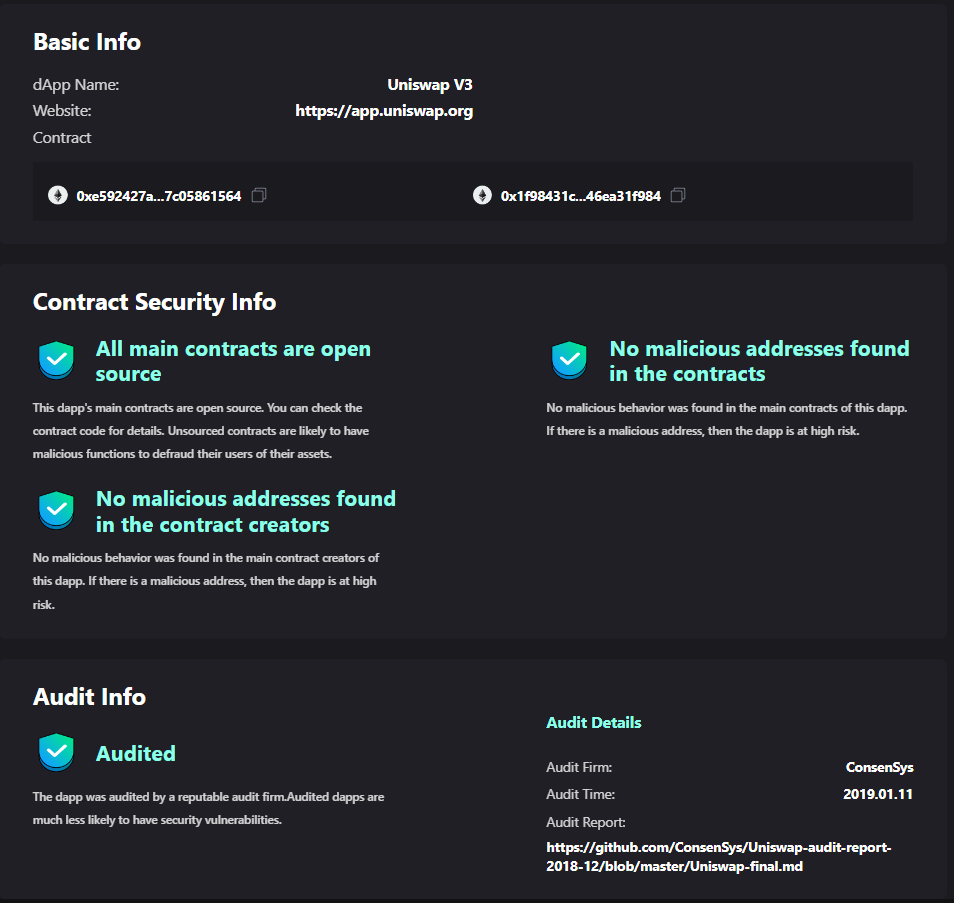Screen dimensions: 954x903
Task: Select the Contract Security Info section heading
Action: click(155, 301)
